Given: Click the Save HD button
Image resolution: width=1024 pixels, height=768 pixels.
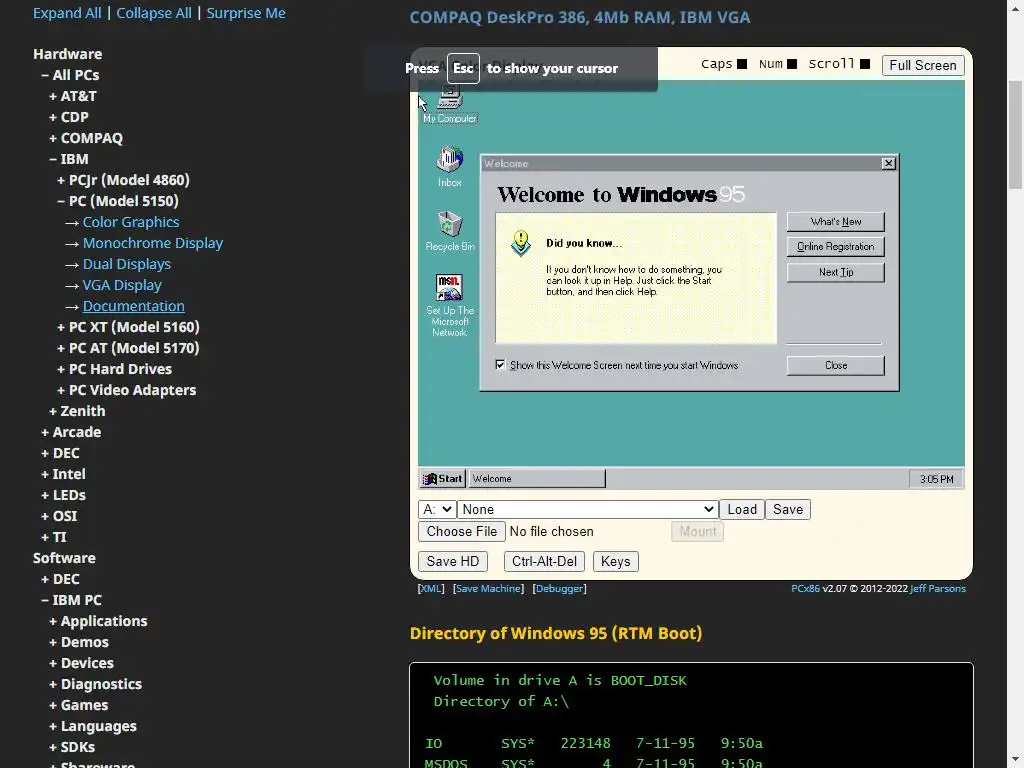Looking at the screenshot, I should (x=453, y=562).
